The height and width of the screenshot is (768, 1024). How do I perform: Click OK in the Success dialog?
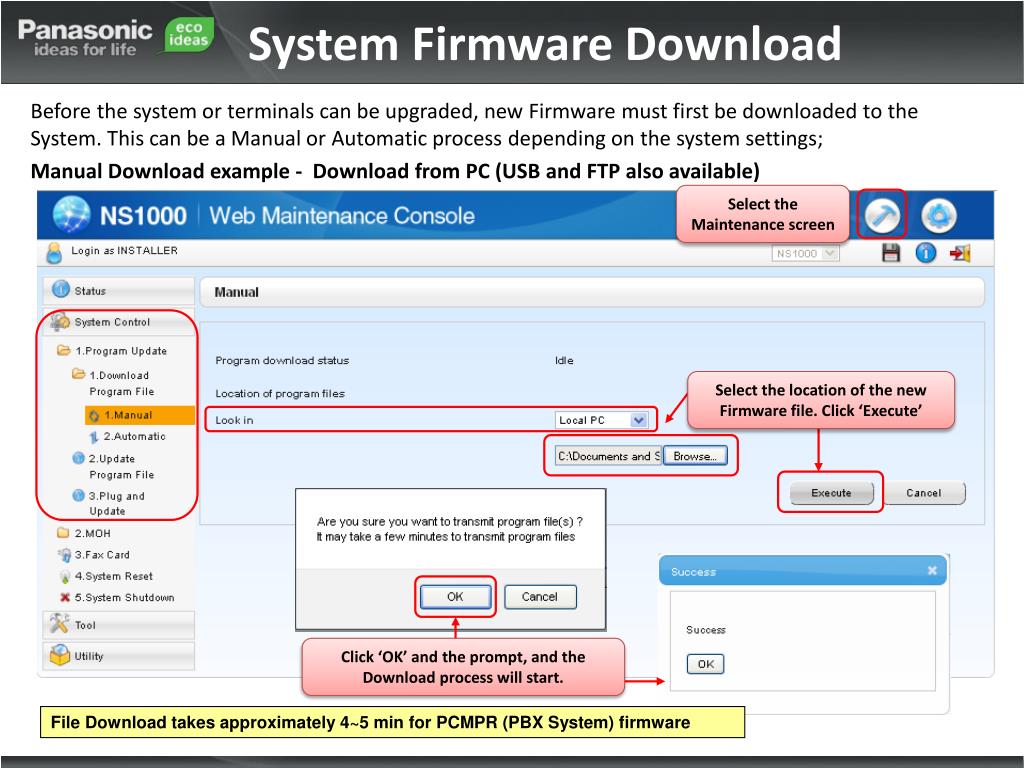[x=705, y=664]
